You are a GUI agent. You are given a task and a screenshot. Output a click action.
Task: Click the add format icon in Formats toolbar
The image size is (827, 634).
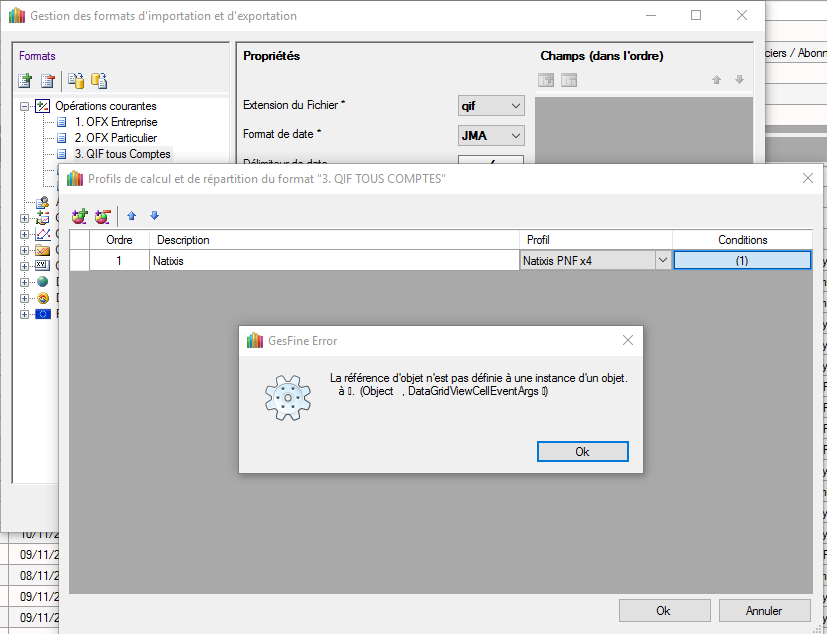[x=26, y=81]
